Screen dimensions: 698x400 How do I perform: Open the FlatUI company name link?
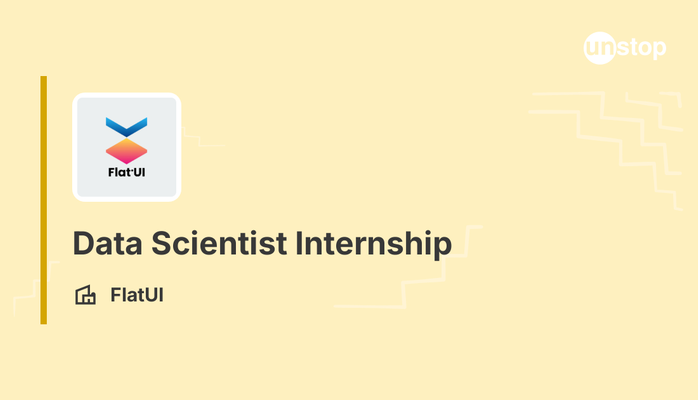pos(137,296)
